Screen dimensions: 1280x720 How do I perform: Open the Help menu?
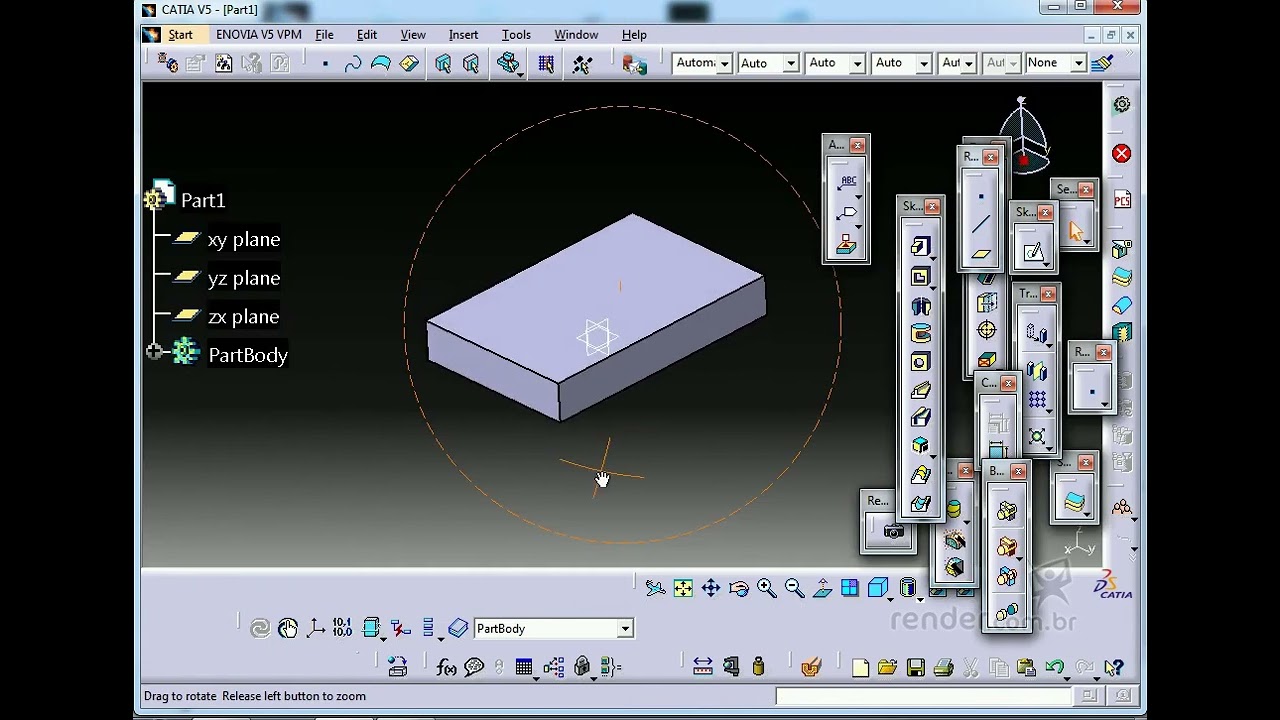(x=634, y=35)
